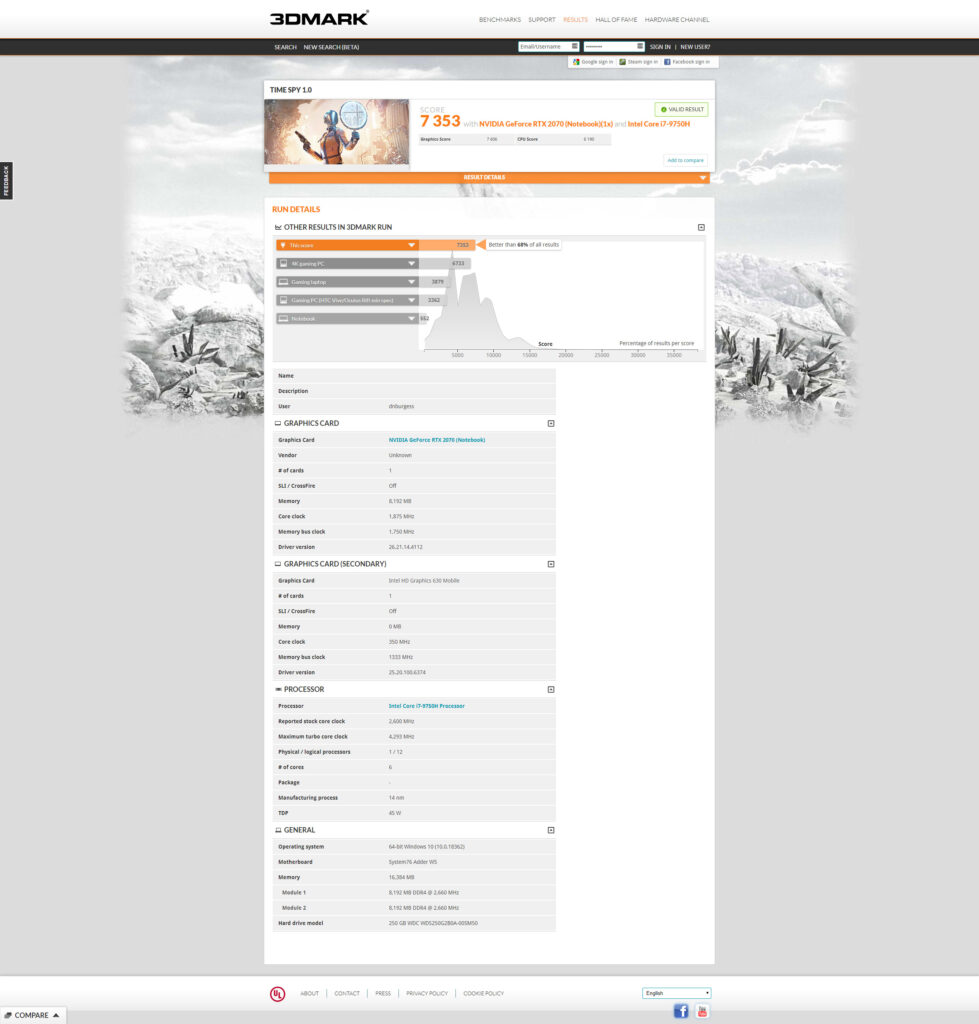Open the Facebook page icon in footer

pos(681,1011)
